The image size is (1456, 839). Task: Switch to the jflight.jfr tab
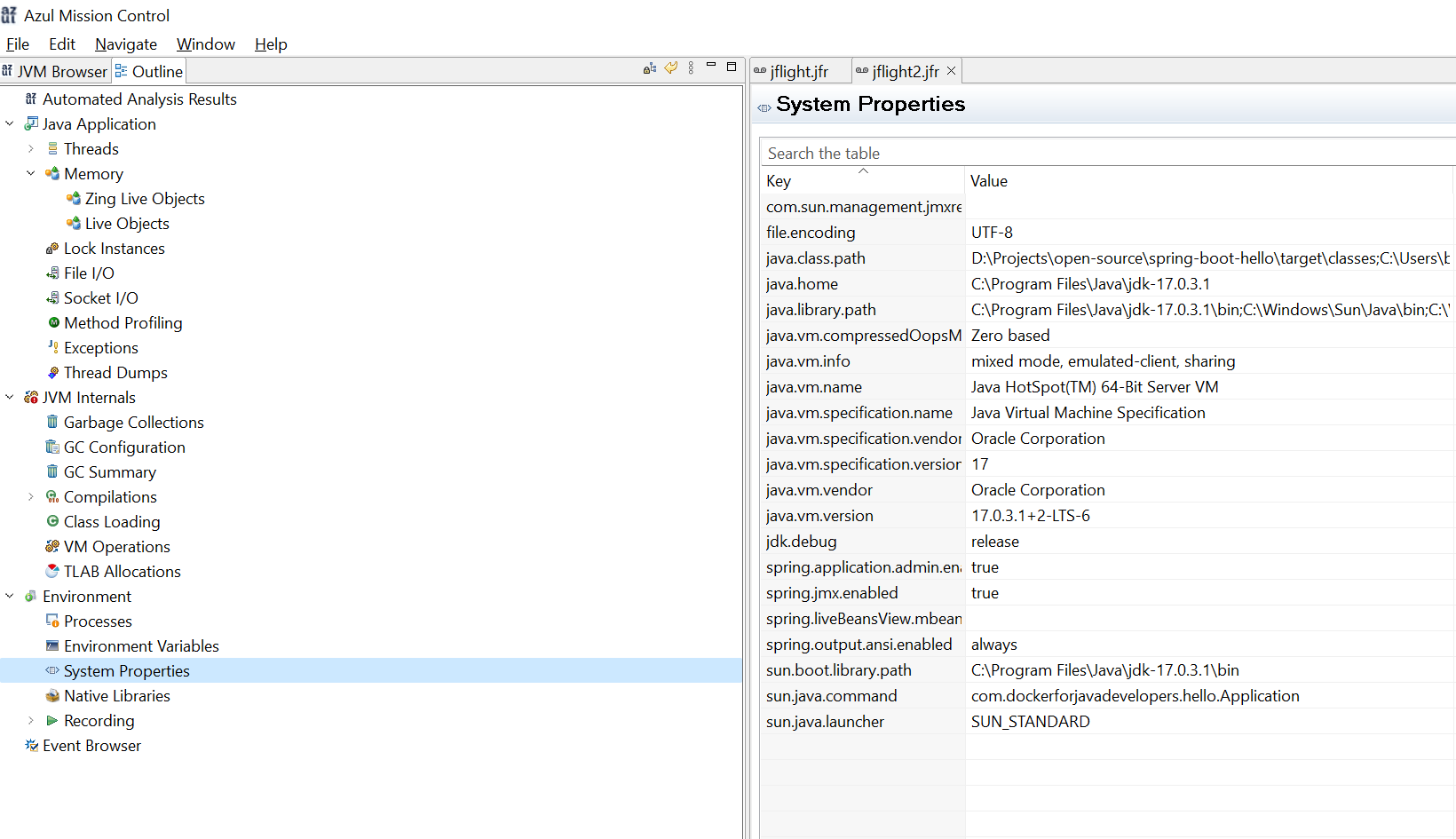click(798, 72)
